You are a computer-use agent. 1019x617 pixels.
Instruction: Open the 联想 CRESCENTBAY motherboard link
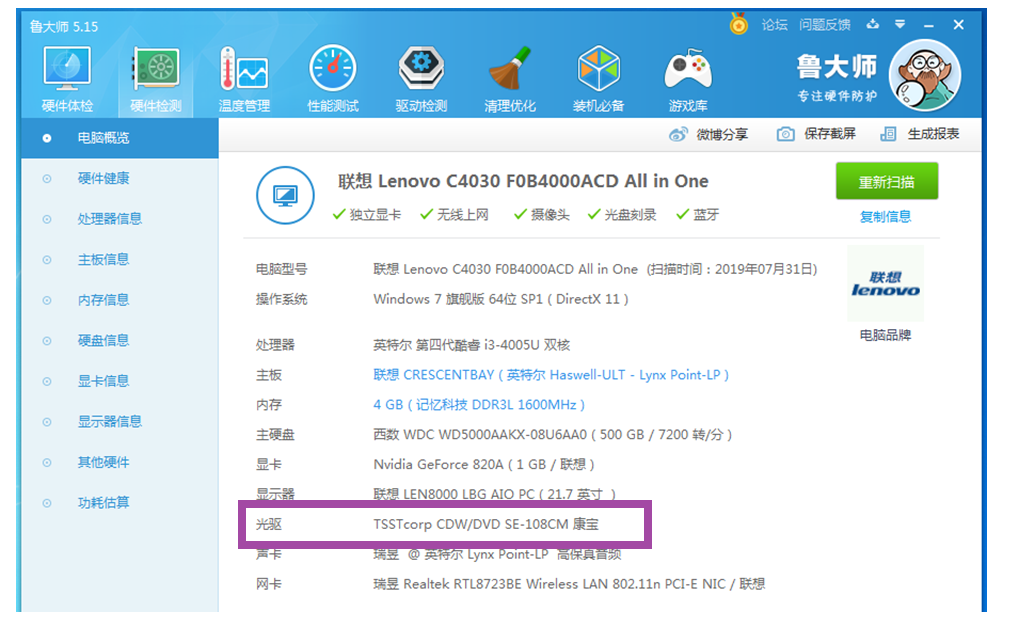point(550,375)
